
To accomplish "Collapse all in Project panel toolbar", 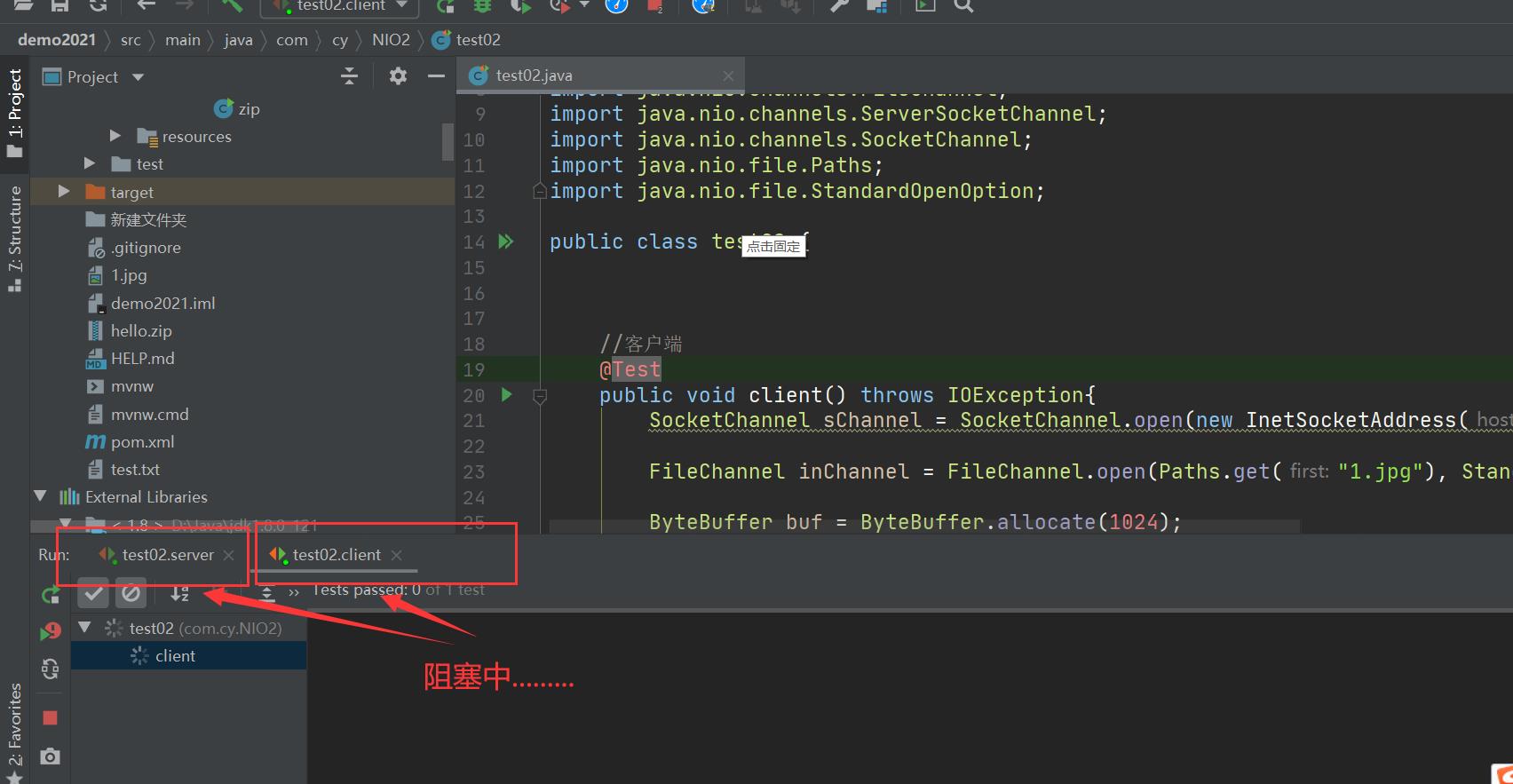I will pos(350,76).
